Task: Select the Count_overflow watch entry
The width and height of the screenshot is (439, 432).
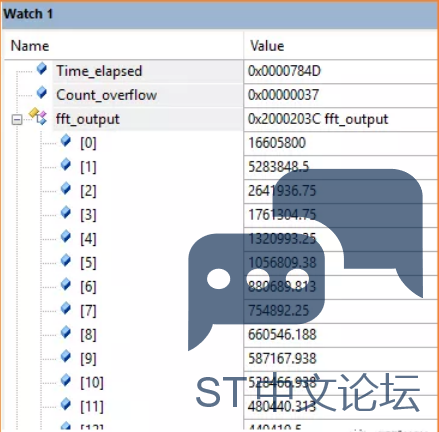Action: [x=106, y=95]
